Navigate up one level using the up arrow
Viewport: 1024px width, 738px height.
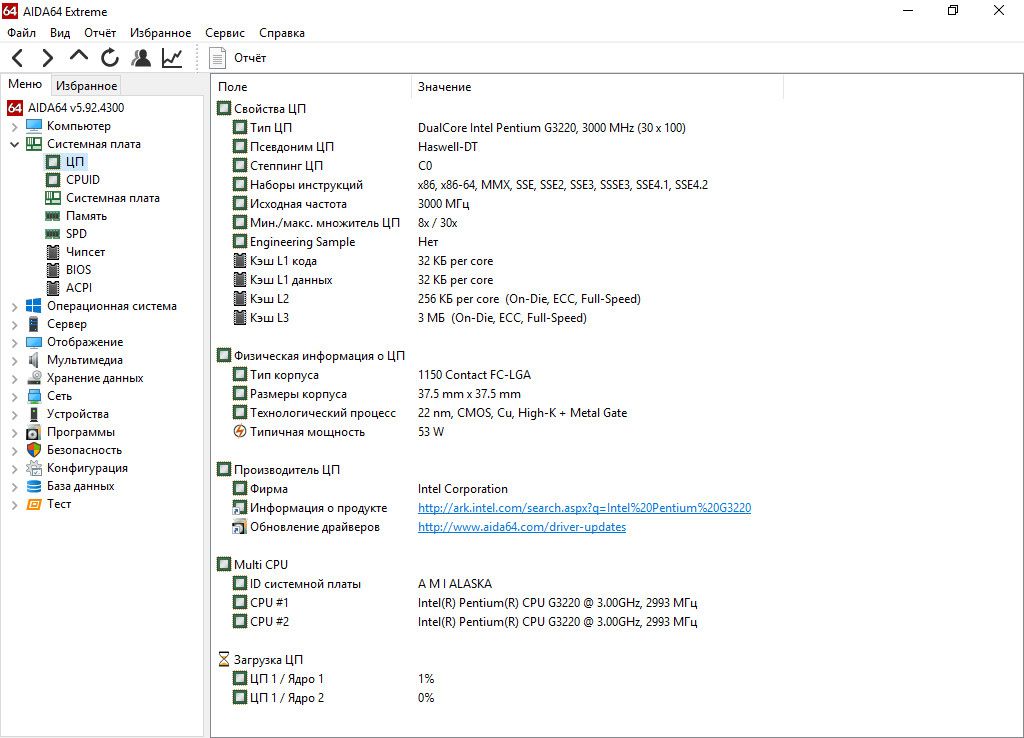[x=79, y=57]
